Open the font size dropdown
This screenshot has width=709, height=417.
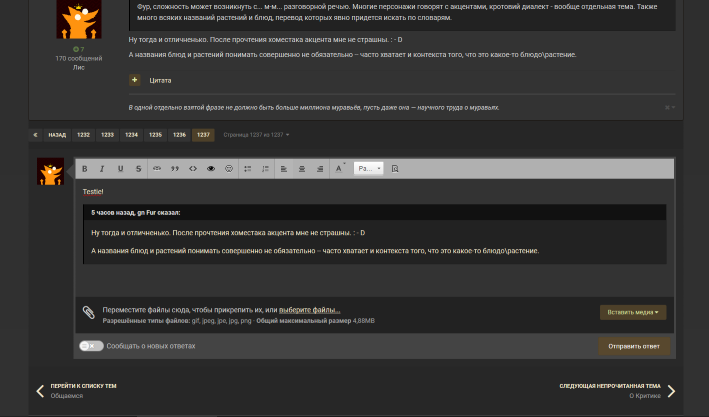(369, 169)
